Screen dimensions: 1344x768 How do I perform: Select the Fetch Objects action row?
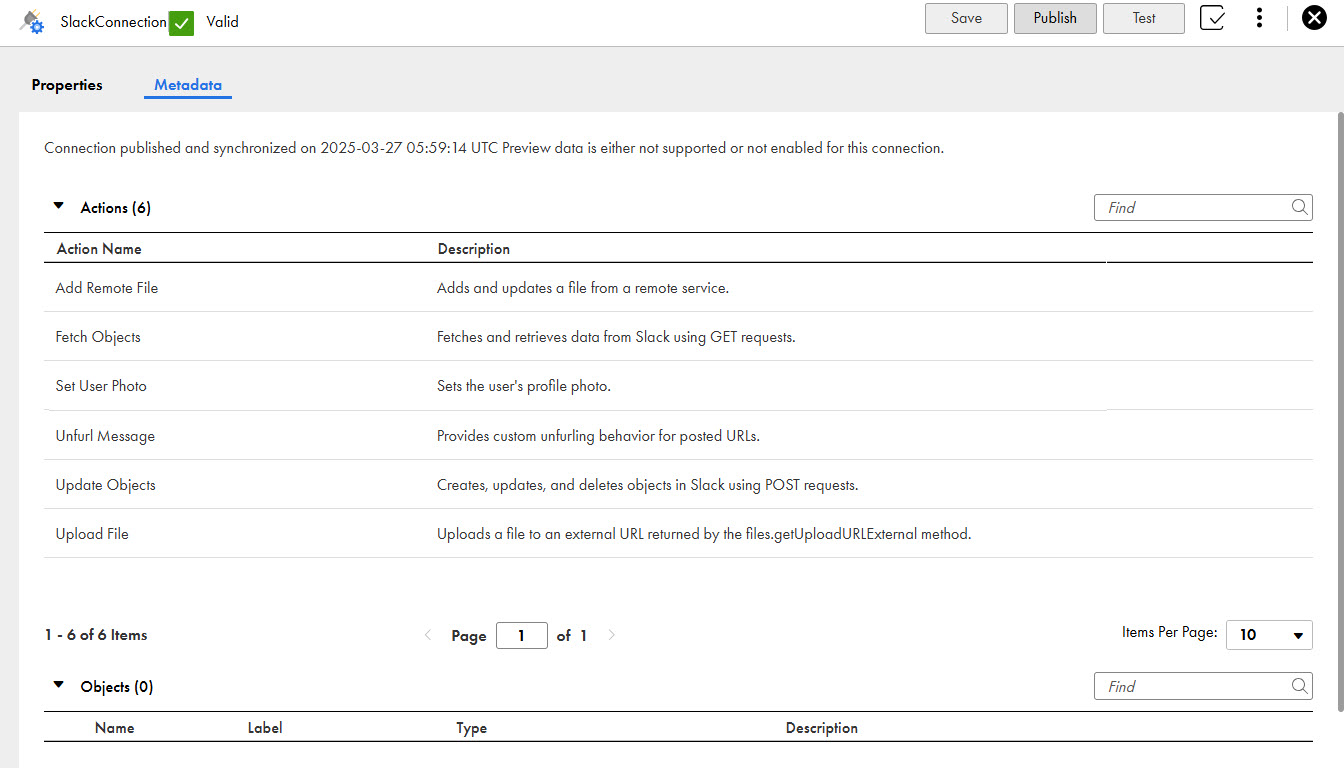click(x=678, y=337)
